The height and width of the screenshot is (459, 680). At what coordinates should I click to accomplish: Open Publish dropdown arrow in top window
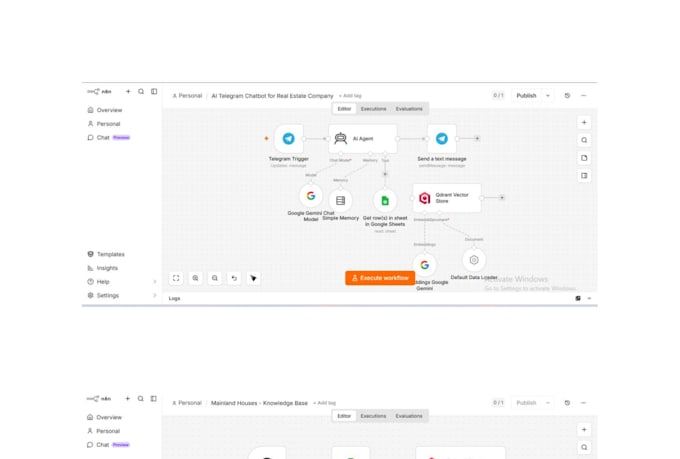click(x=548, y=95)
